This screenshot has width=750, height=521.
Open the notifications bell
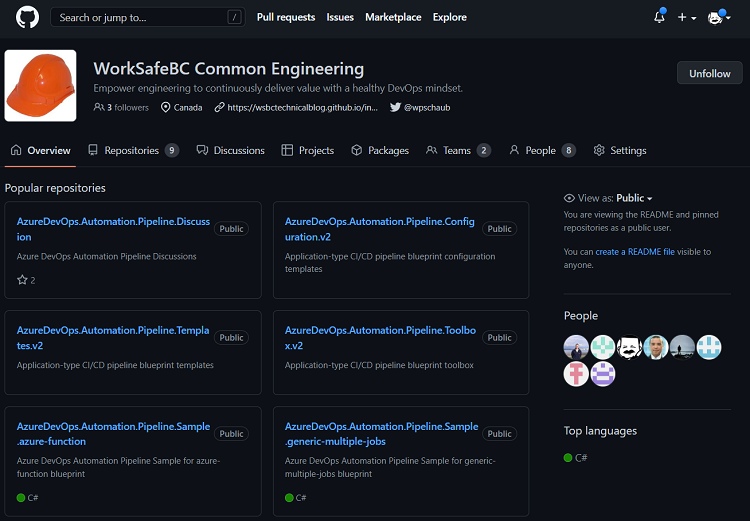660,17
